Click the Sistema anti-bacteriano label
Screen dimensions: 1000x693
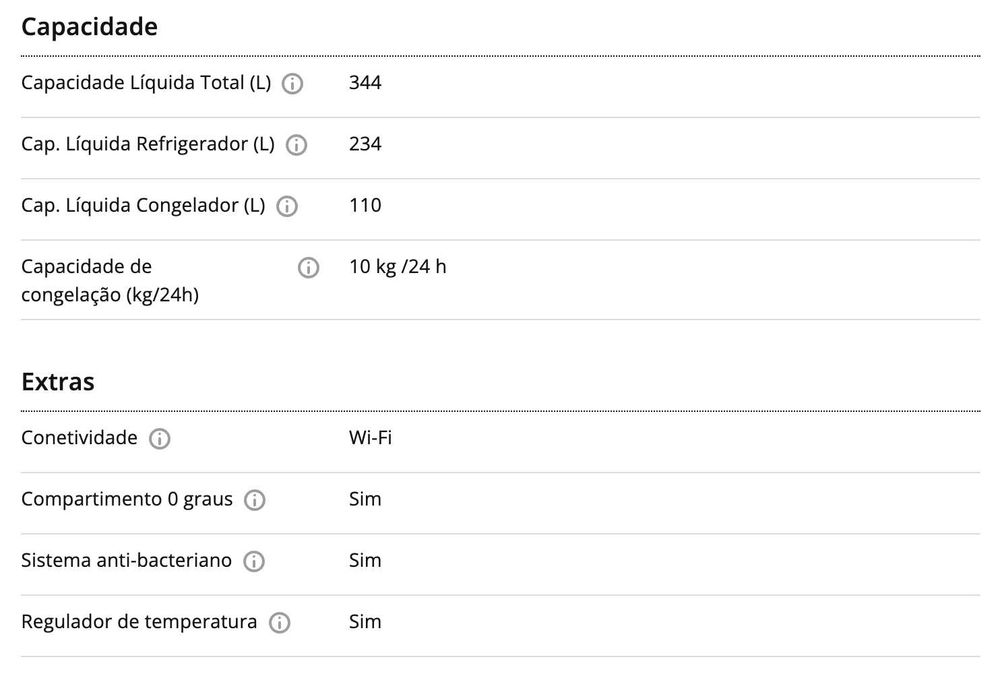(x=126, y=561)
